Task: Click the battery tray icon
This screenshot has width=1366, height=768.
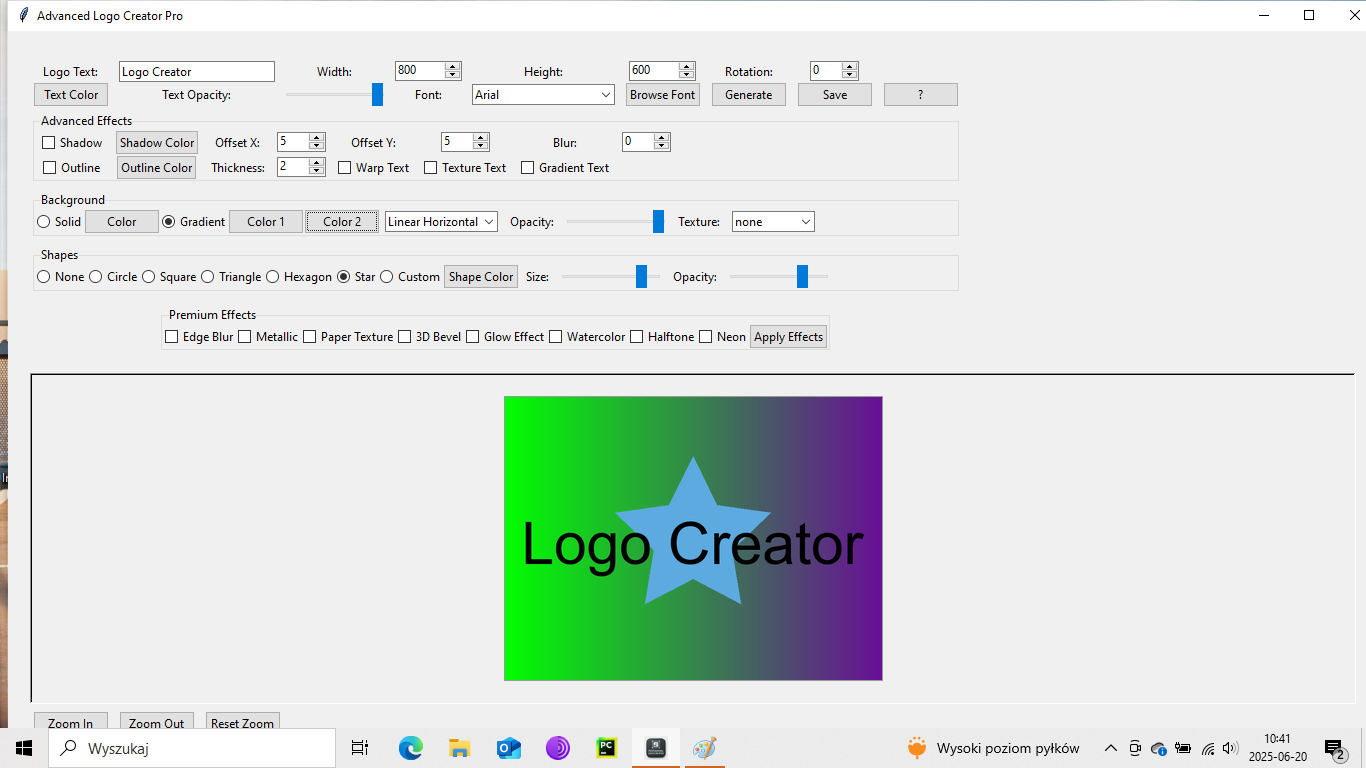Action: 1183,748
